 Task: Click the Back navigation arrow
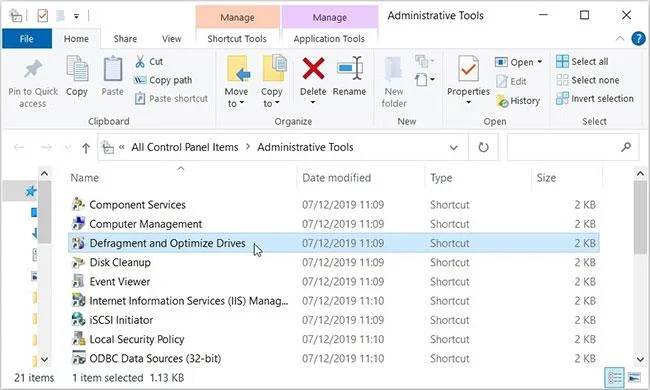[19, 147]
